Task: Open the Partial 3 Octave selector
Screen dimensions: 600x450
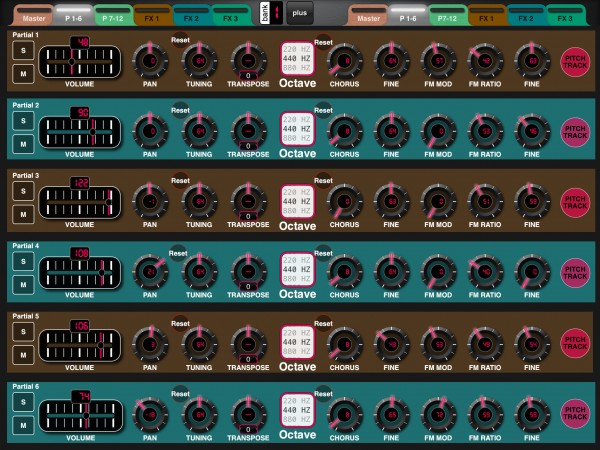Action: (297, 201)
